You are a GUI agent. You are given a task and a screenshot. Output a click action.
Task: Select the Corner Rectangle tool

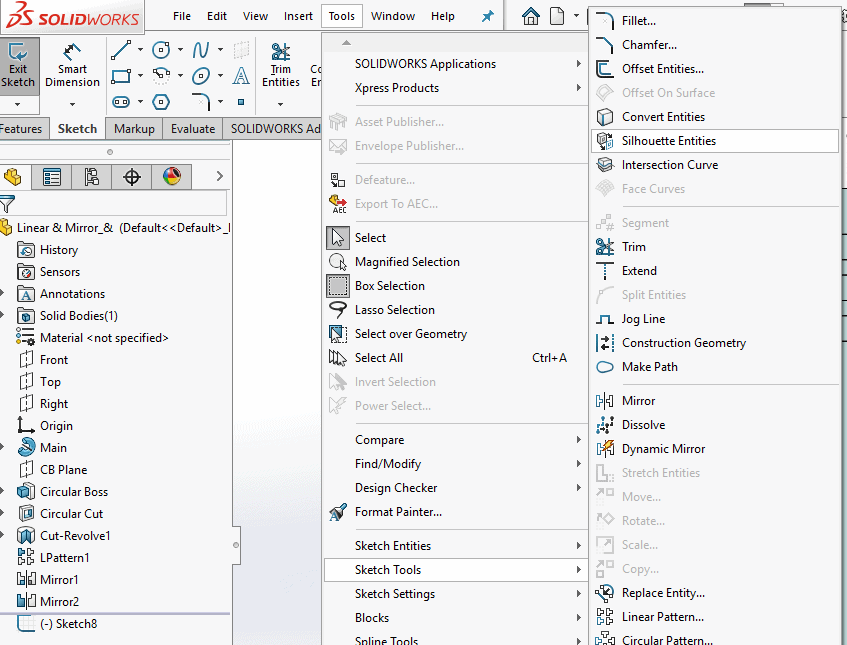121,76
